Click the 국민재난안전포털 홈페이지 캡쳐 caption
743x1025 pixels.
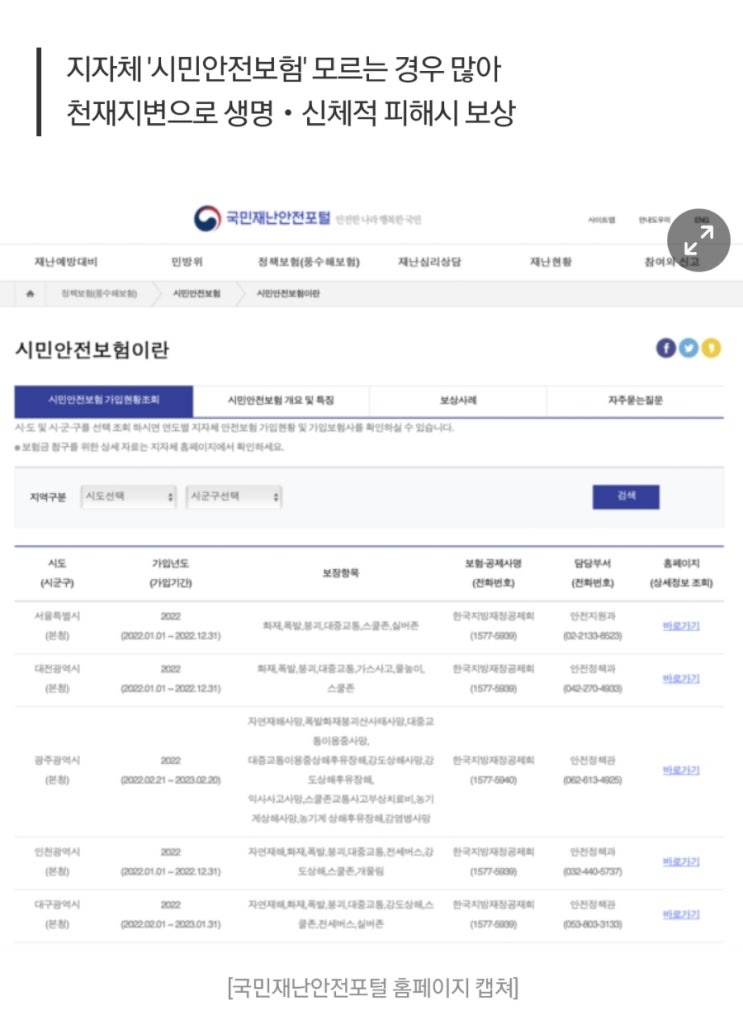(372, 986)
